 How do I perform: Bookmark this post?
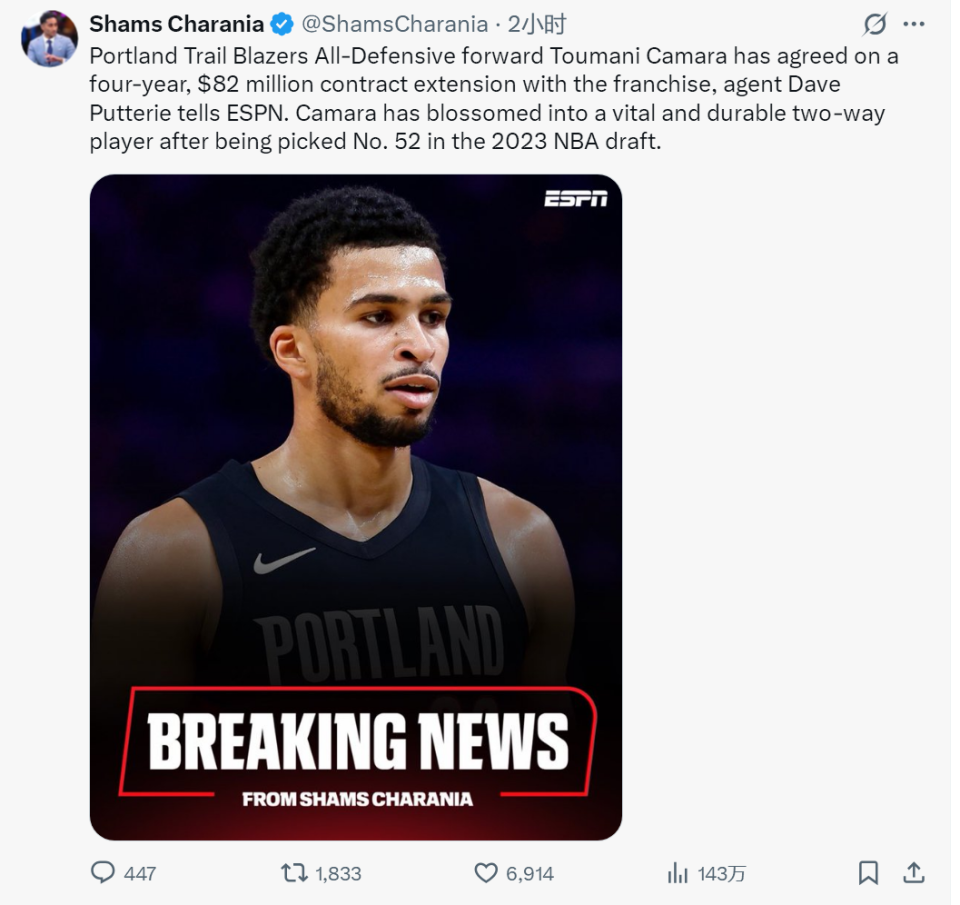click(868, 873)
